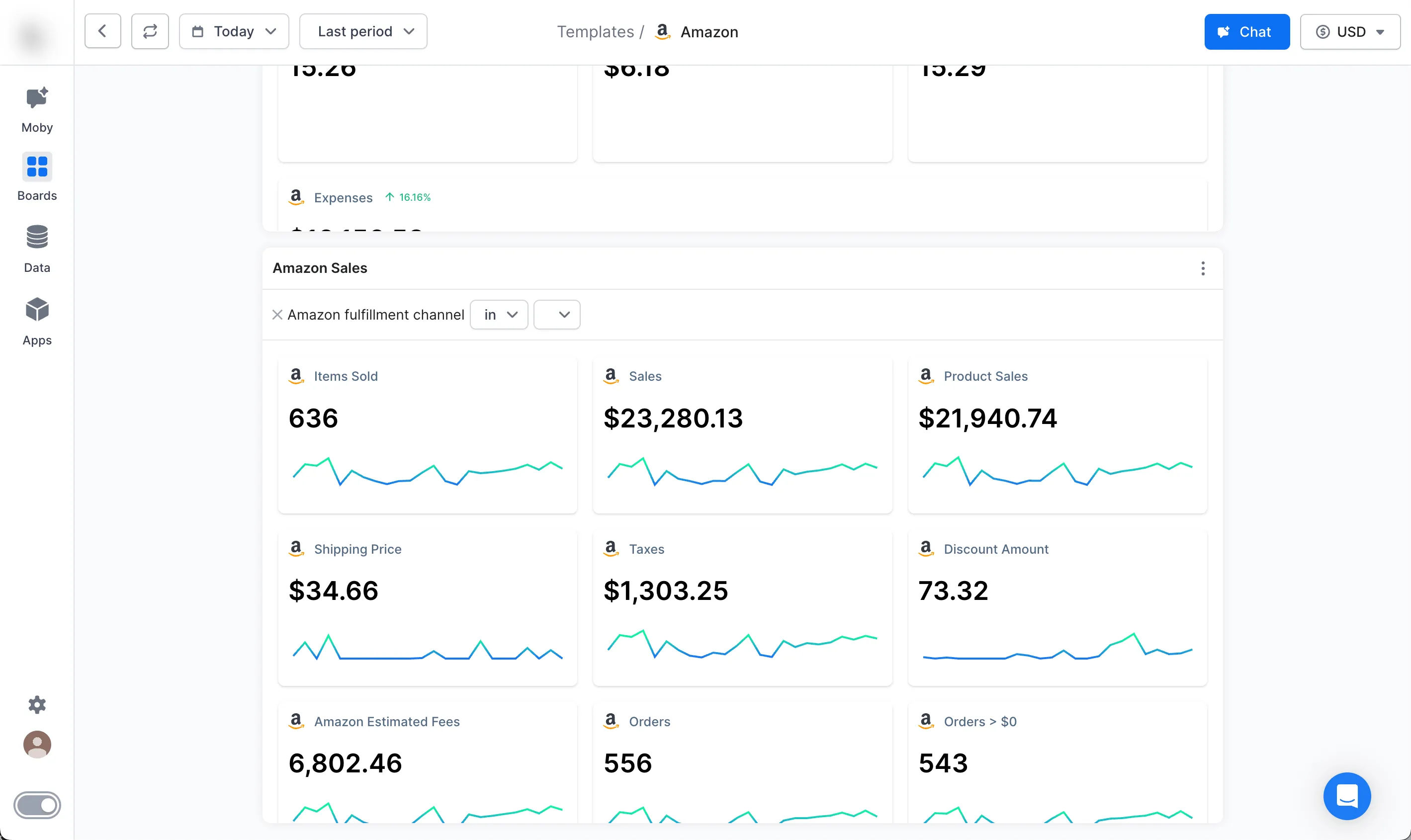The image size is (1411, 840).
Task: Open the Boards section in the sidebar
Action: pyautogui.click(x=37, y=167)
